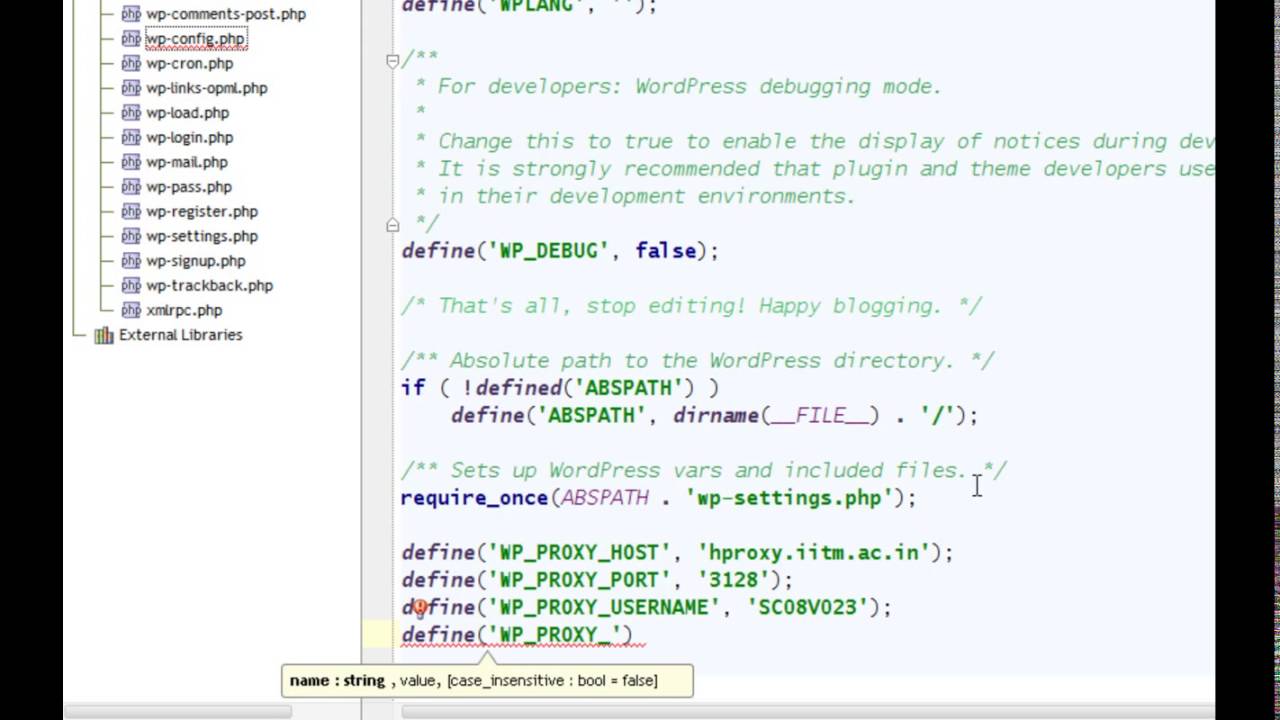1280x720 pixels.
Task: Open wp-cron.php from the file tree
Action: 189,63
